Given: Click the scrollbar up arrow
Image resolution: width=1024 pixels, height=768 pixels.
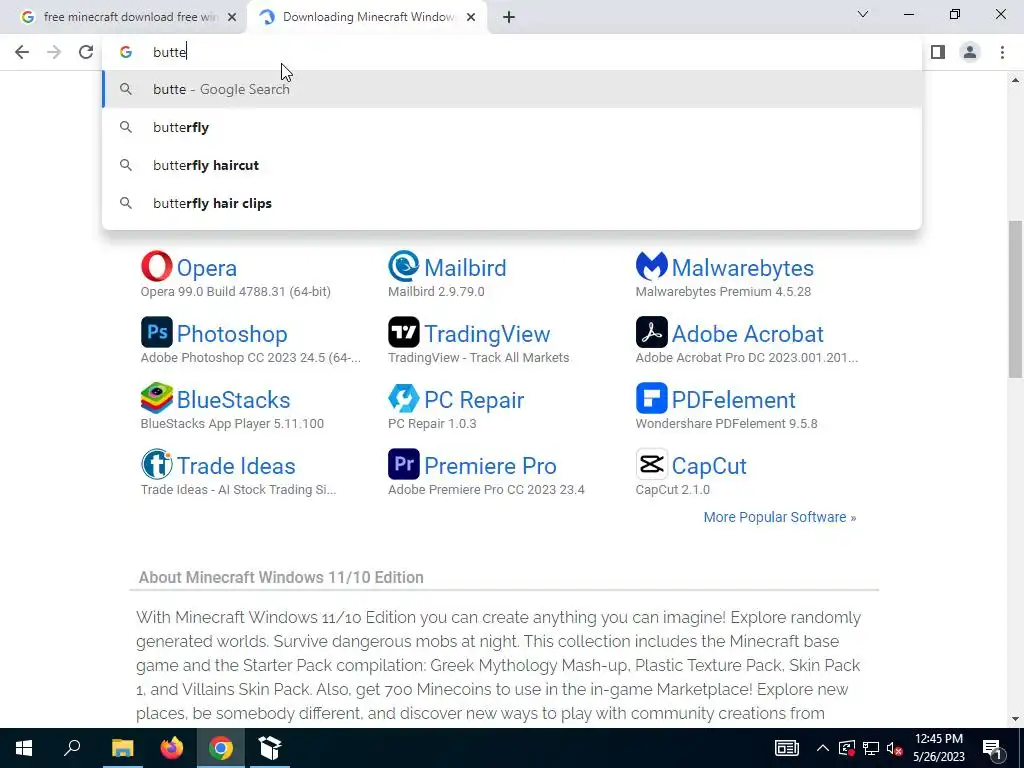Looking at the screenshot, I should coord(1015,80).
